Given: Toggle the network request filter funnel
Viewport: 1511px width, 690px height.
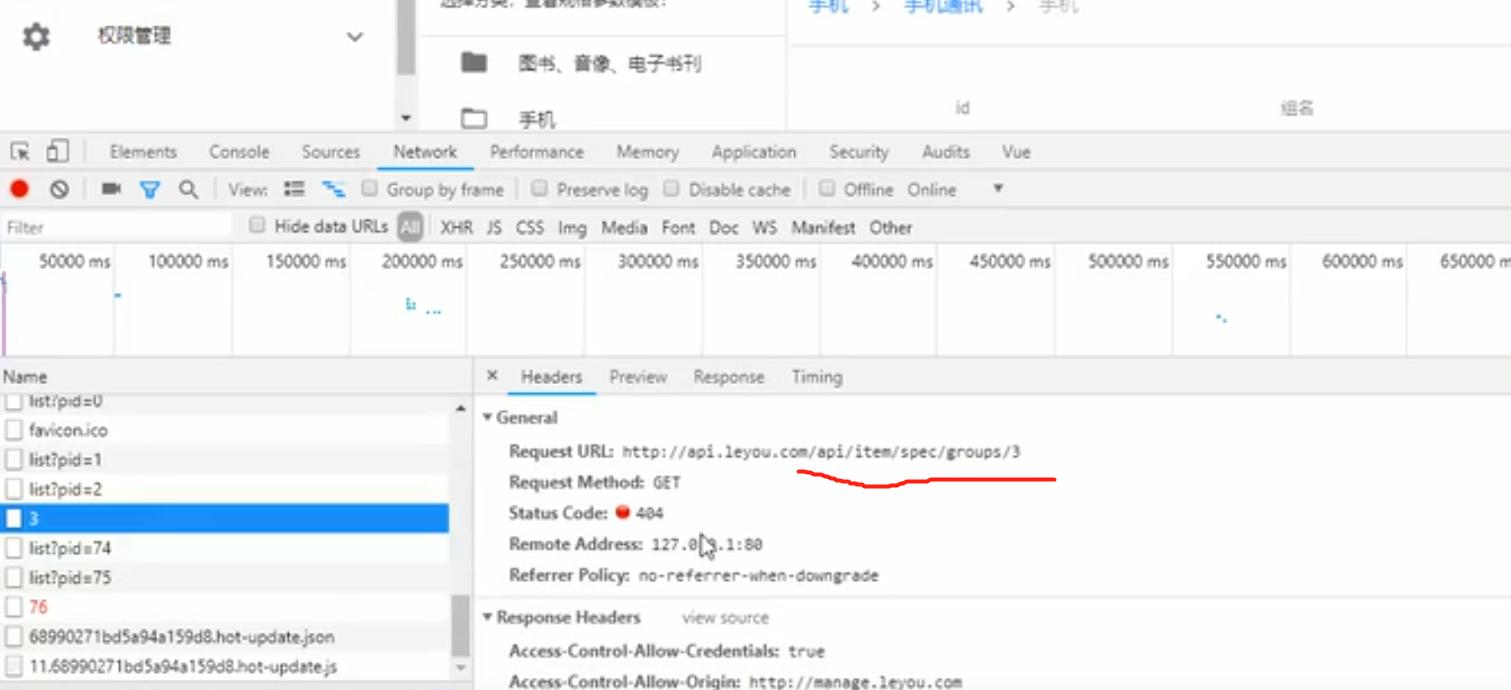Looking at the screenshot, I should pos(149,189).
